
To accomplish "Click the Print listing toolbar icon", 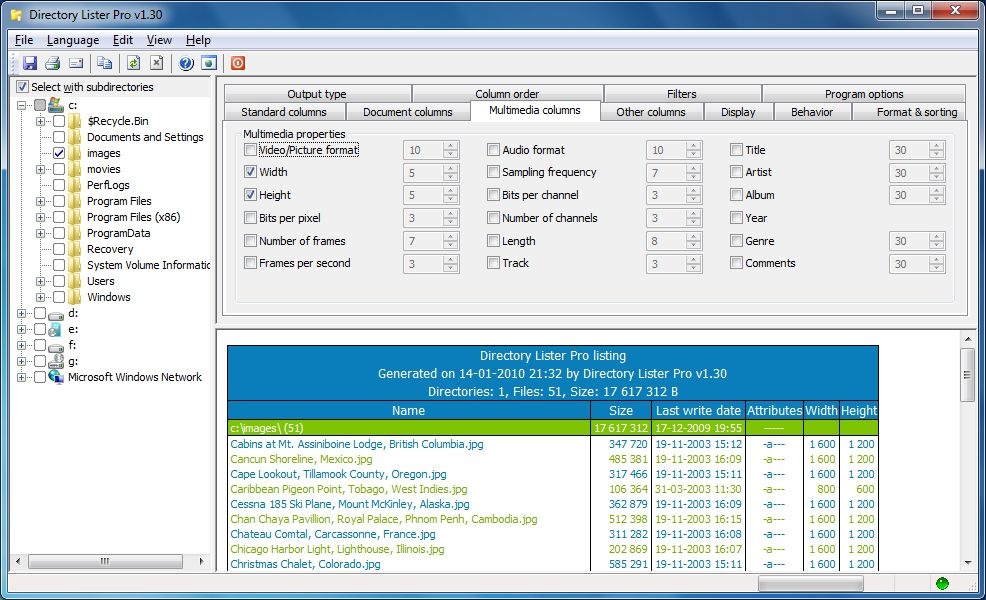I will pos(52,63).
